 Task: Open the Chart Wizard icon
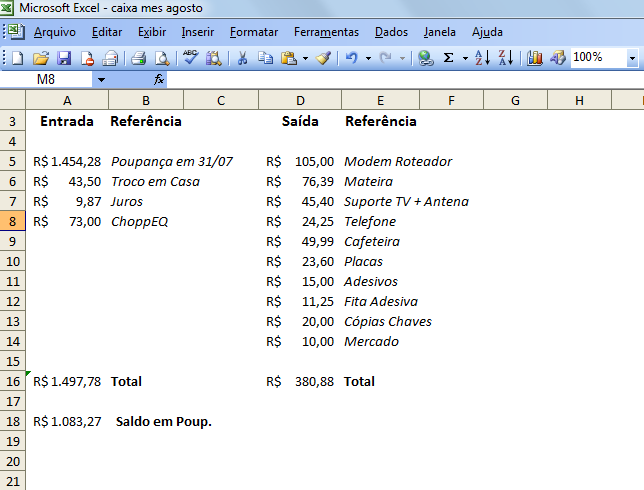[535, 58]
